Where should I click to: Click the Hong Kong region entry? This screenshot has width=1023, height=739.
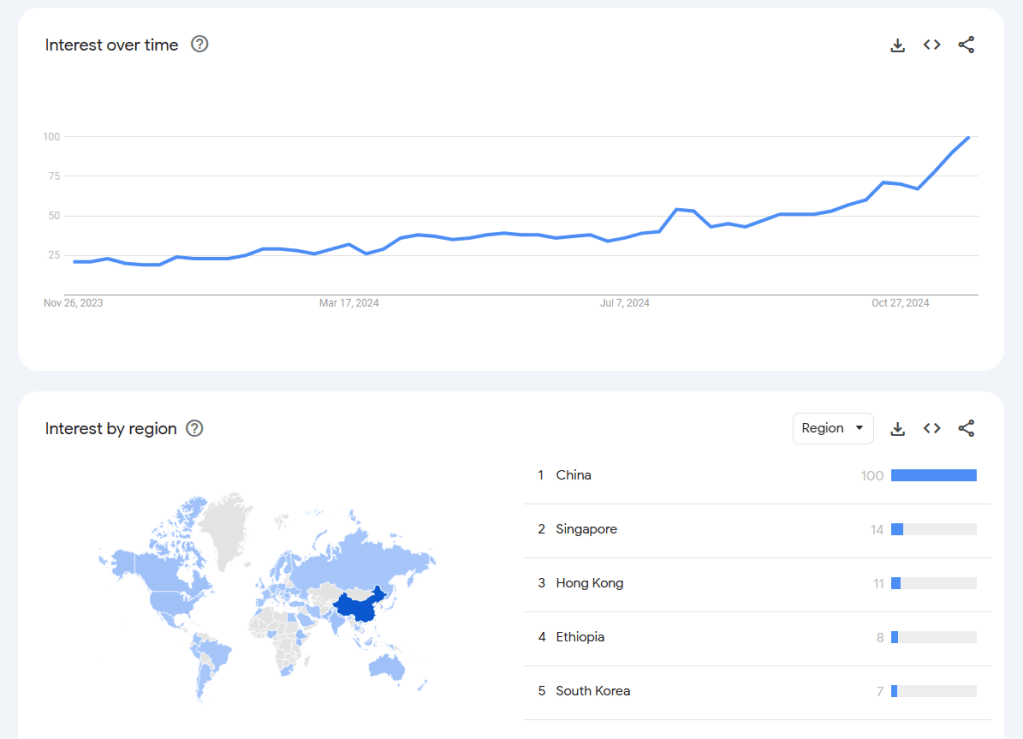click(x=589, y=583)
